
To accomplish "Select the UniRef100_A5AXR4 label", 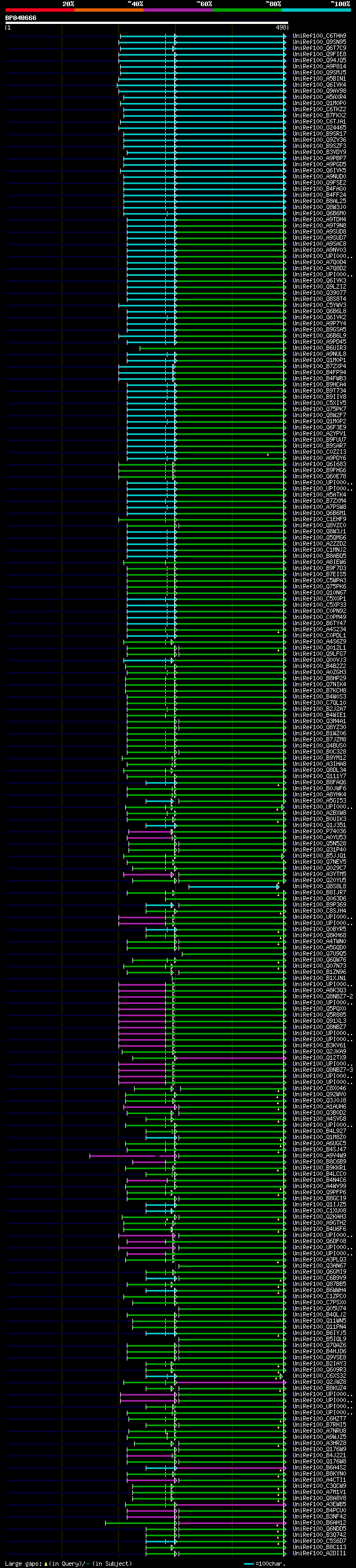I will coord(319,97).
